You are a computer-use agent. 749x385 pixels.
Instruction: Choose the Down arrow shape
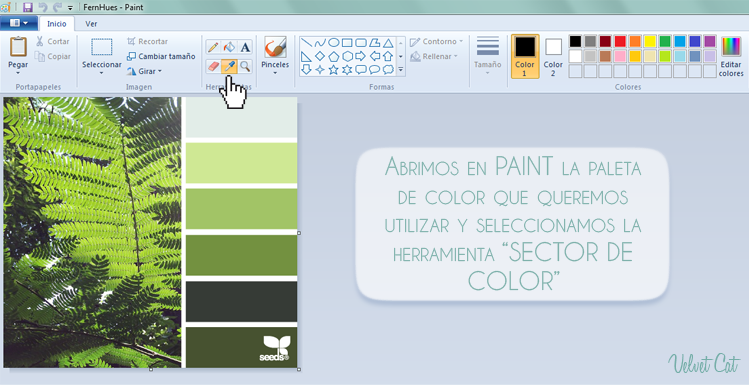point(306,70)
